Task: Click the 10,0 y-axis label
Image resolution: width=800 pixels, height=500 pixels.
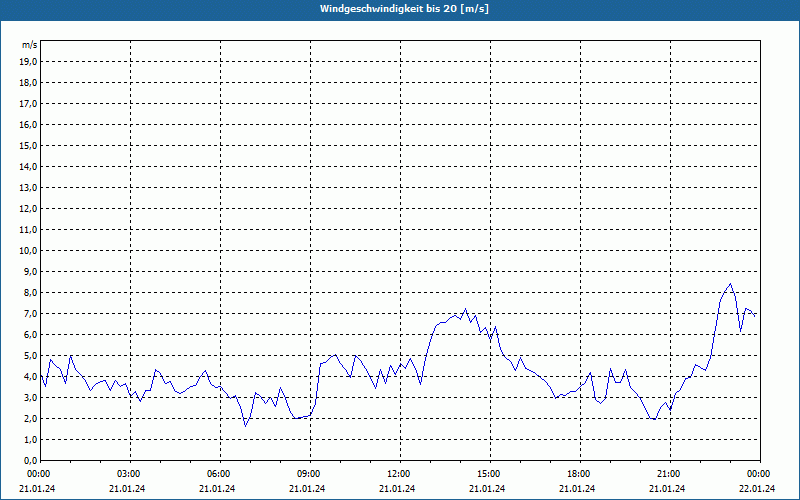Action: (x=29, y=251)
